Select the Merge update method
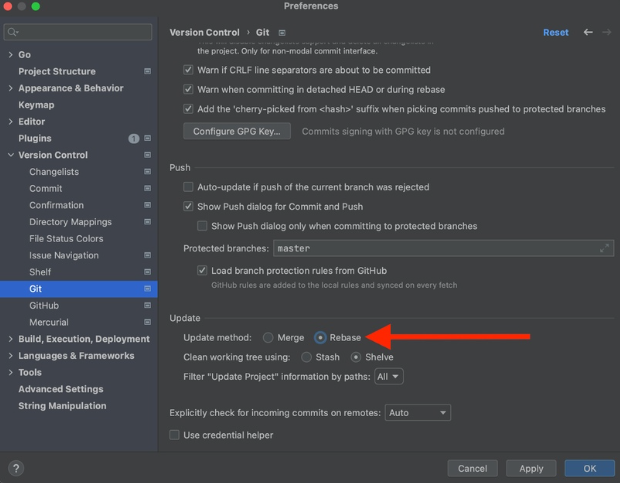The width and height of the screenshot is (620, 483). [268, 338]
